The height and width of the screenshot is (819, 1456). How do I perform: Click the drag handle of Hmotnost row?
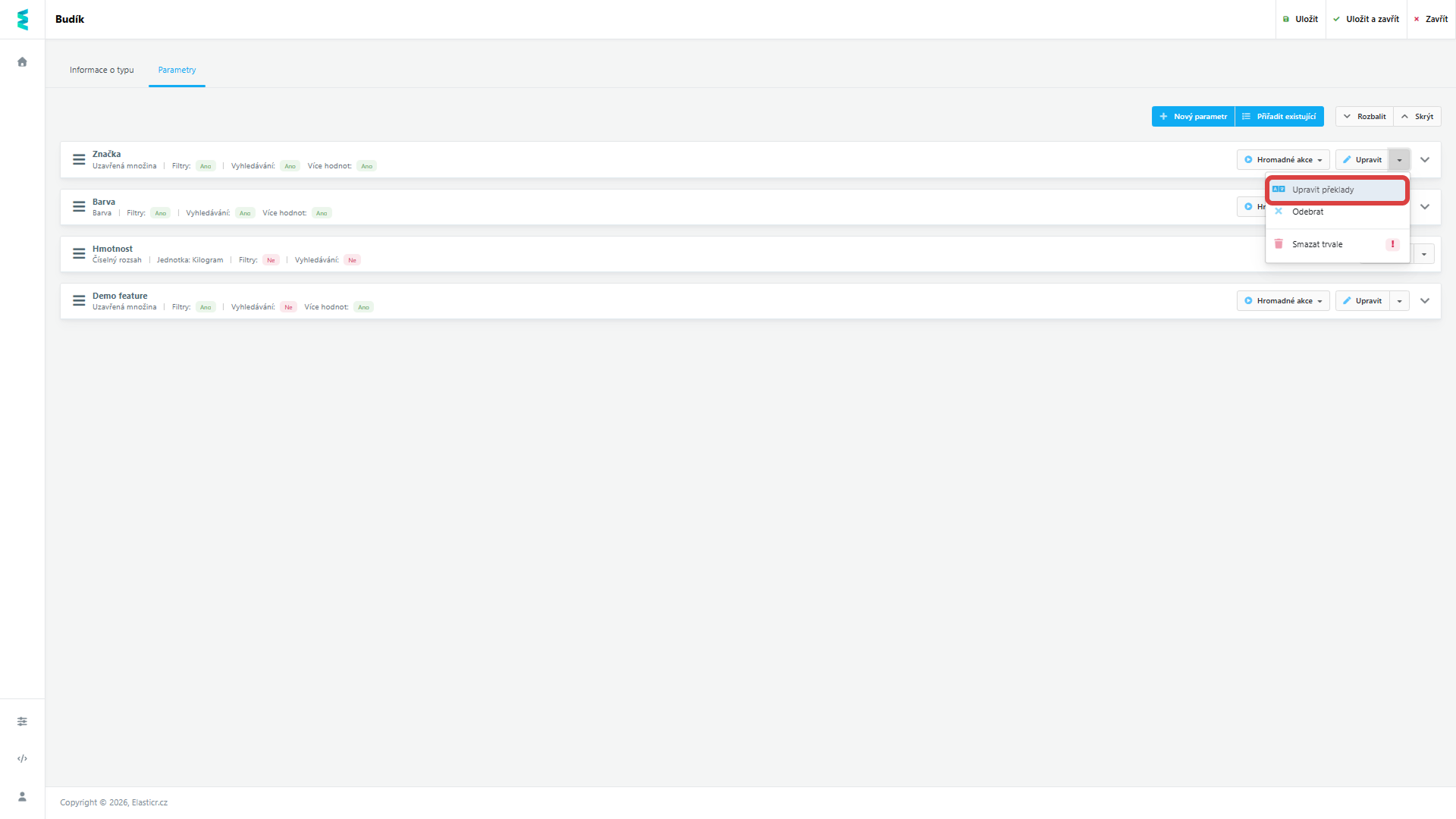coord(79,254)
